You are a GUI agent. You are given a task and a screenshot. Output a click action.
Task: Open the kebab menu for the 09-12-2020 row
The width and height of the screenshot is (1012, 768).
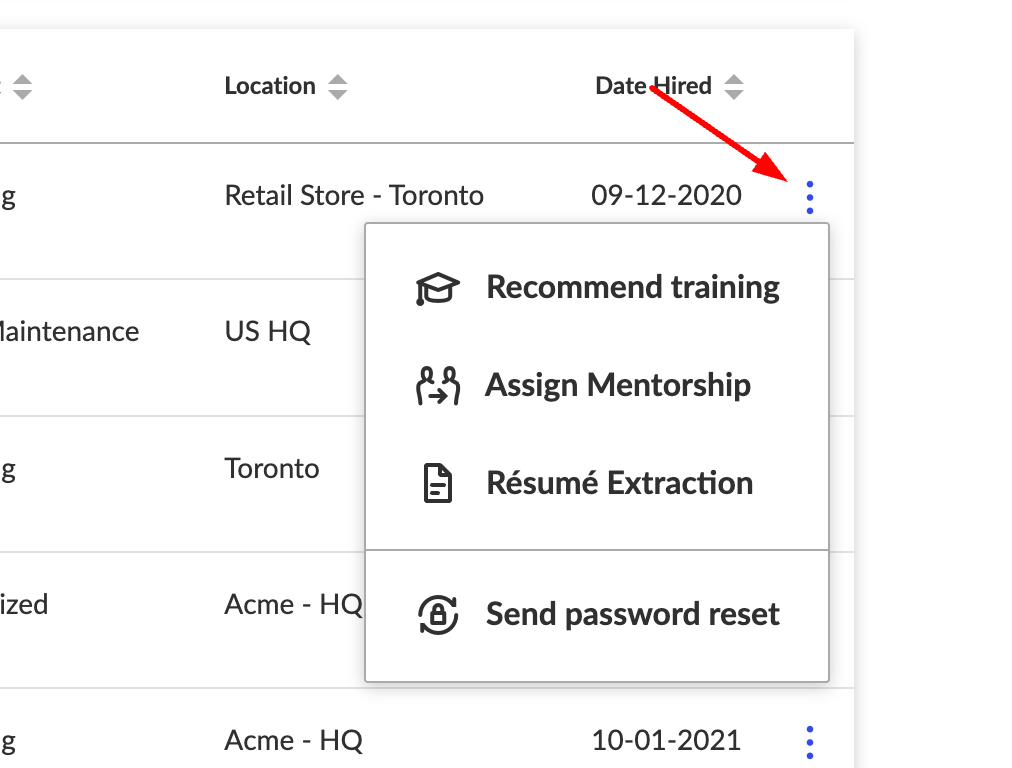tap(809, 197)
